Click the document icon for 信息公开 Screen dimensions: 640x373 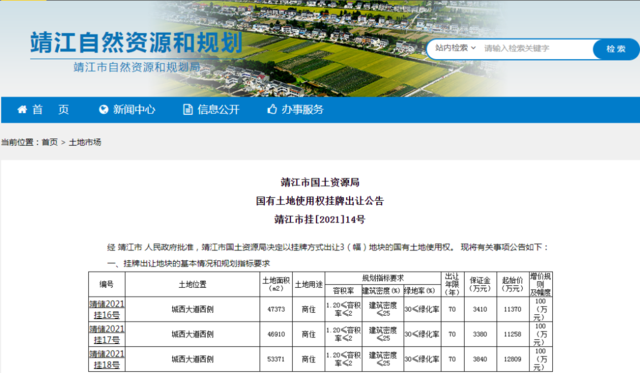[x=188, y=109]
